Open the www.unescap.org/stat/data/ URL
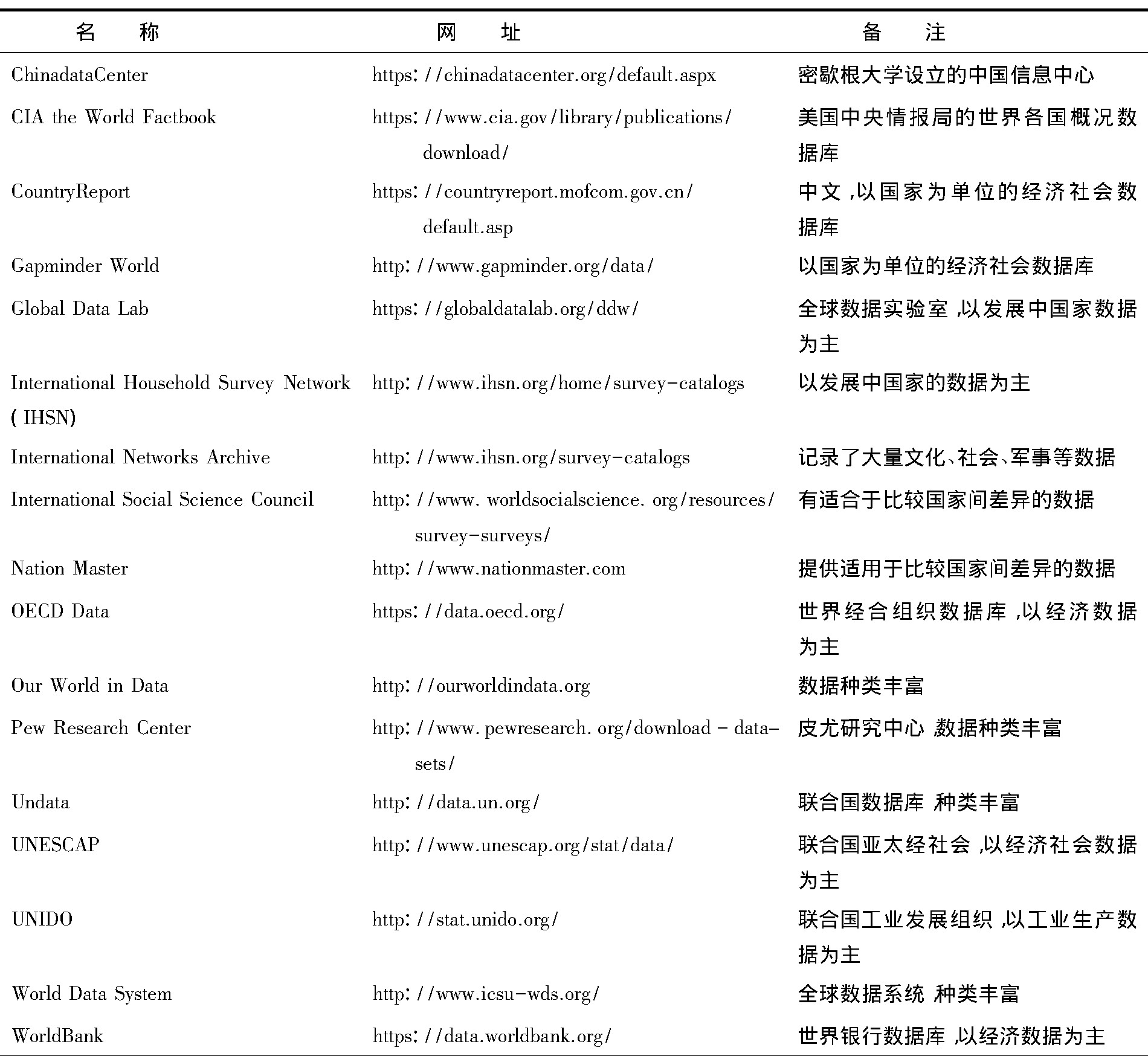This screenshot has height=1056, width=1148. click(x=523, y=846)
